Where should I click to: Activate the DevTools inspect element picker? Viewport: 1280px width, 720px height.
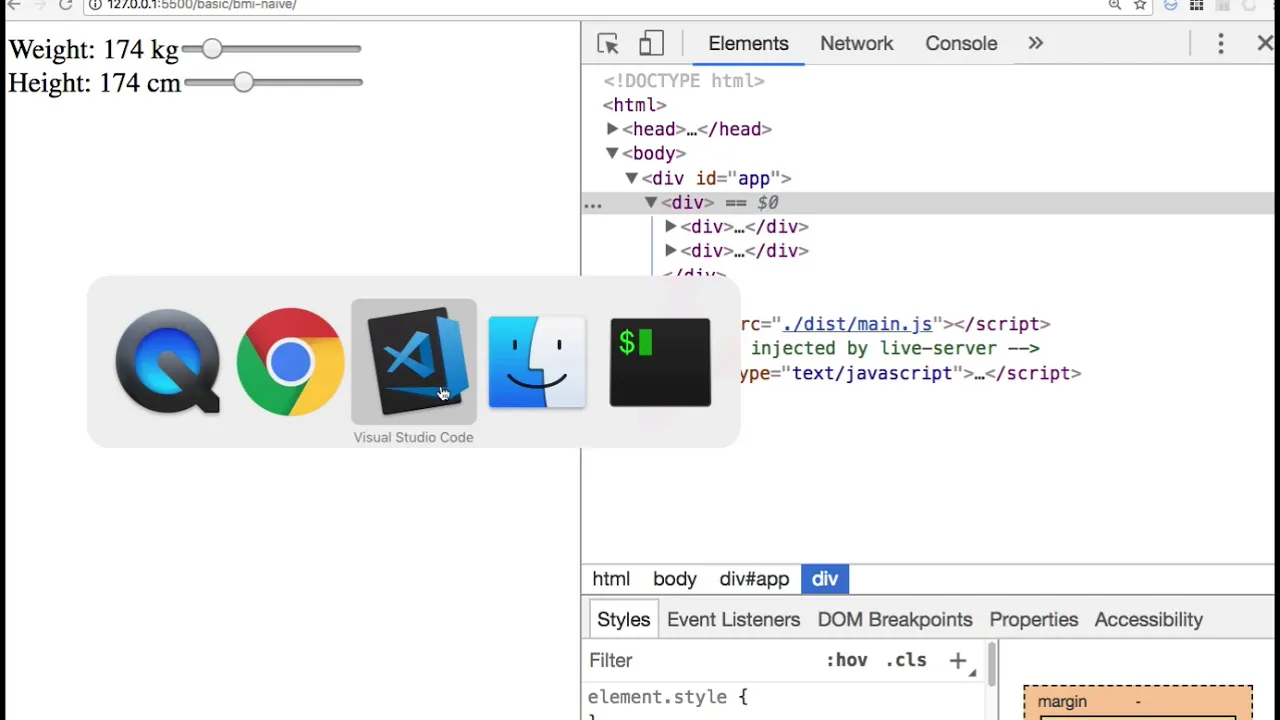608,44
